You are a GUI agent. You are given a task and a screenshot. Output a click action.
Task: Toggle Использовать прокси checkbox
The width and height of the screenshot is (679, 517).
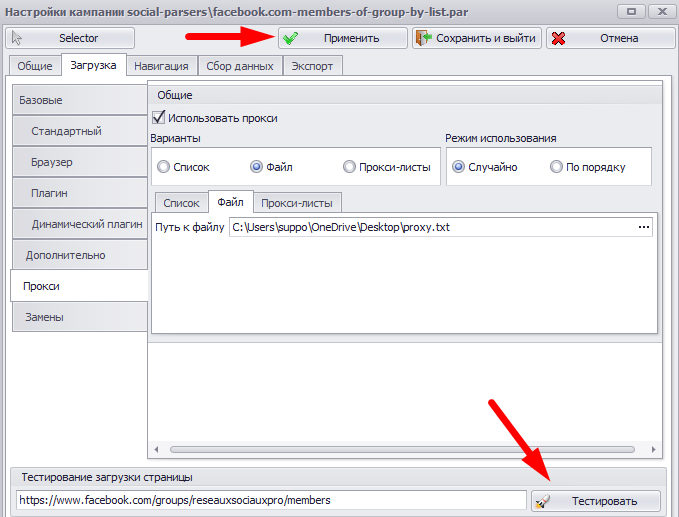pos(159,118)
